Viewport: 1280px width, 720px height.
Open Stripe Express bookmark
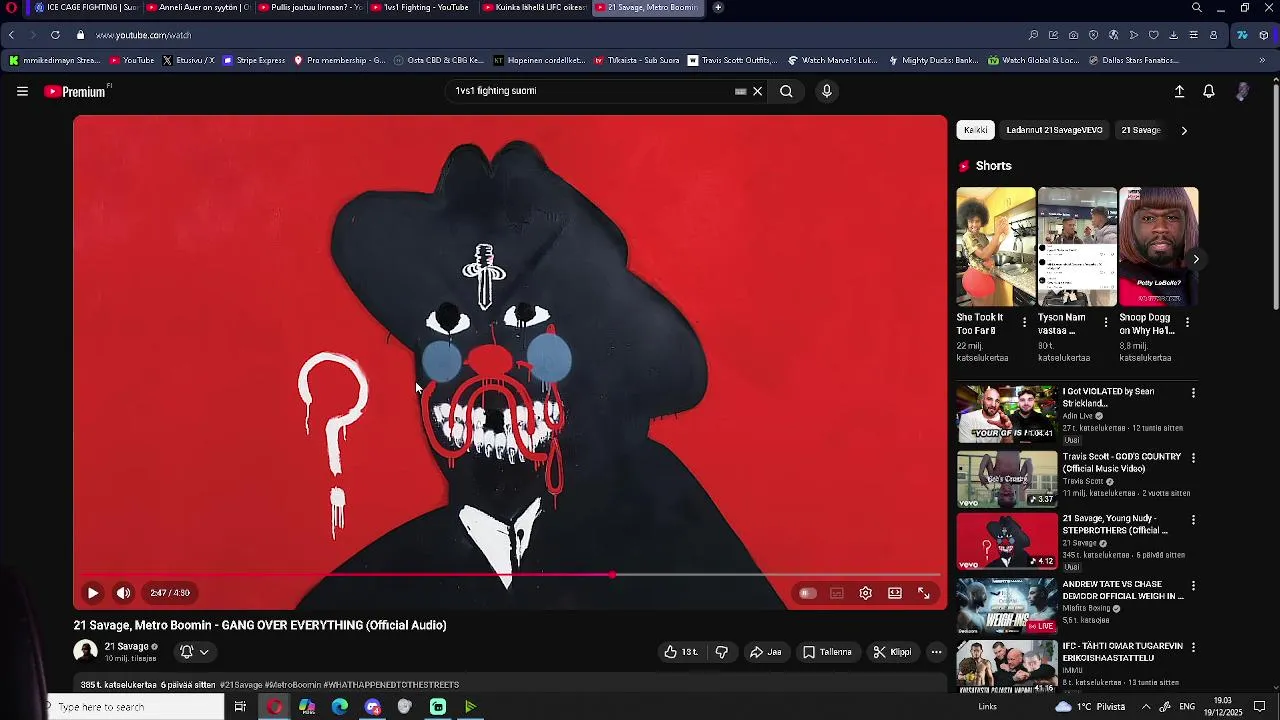coord(254,60)
